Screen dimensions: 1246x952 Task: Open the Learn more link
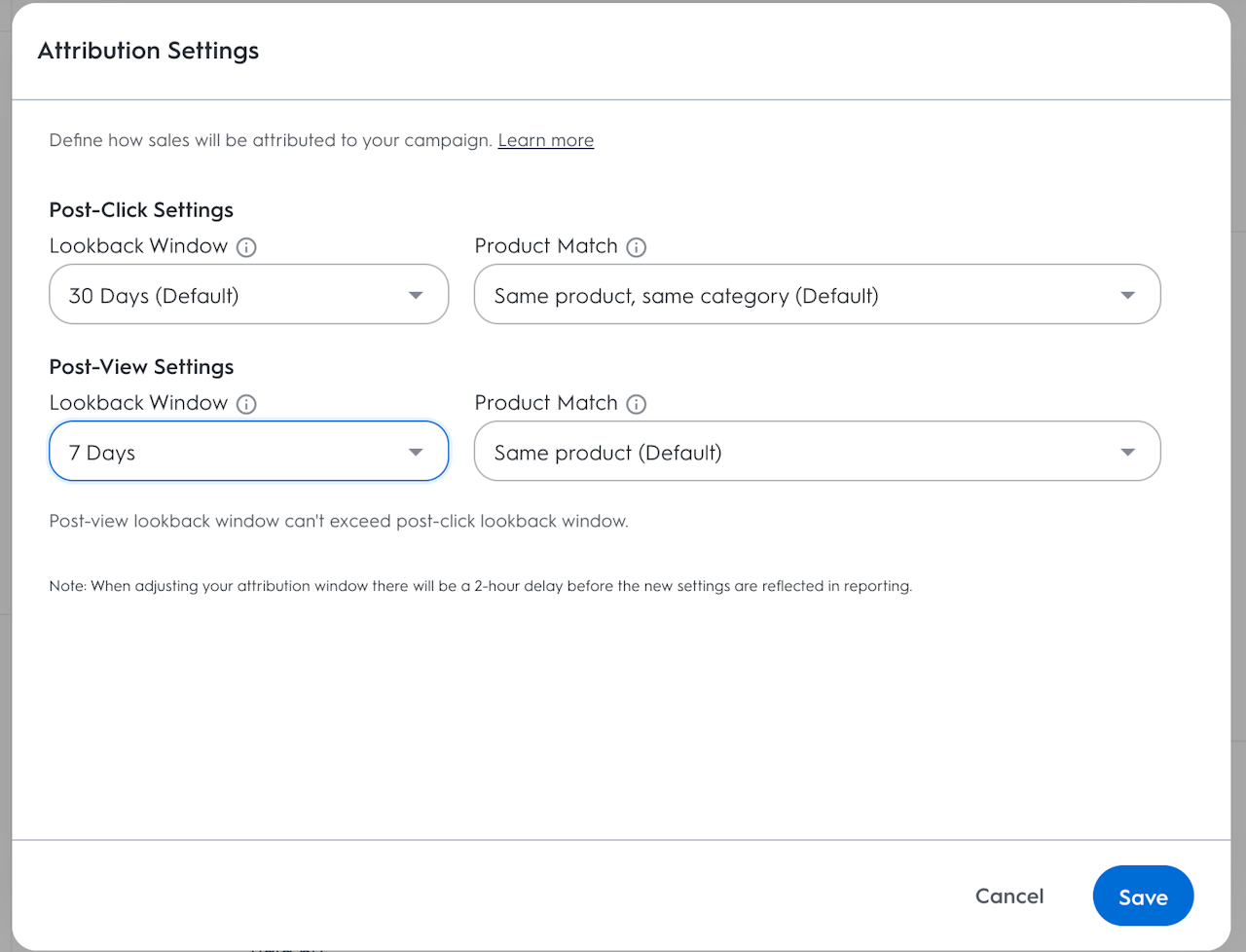click(545, 140)
